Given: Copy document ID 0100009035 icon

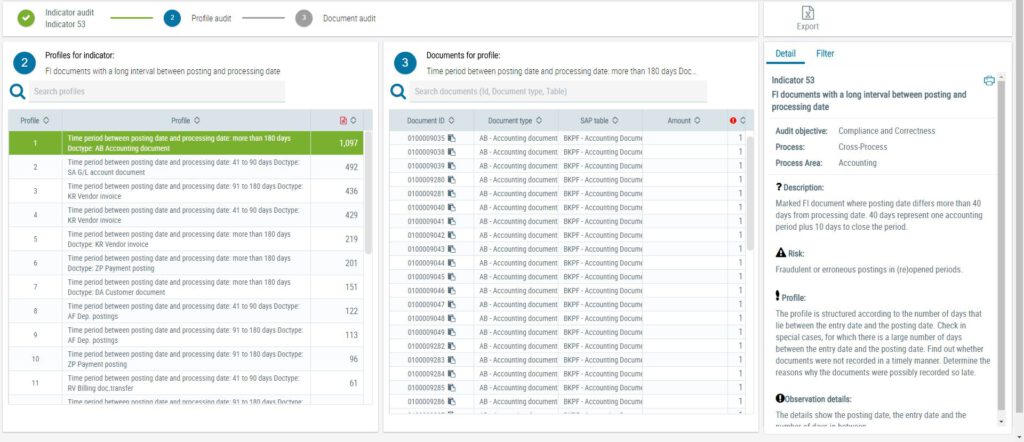Looking at the screenshot, I should pos(451,138).
